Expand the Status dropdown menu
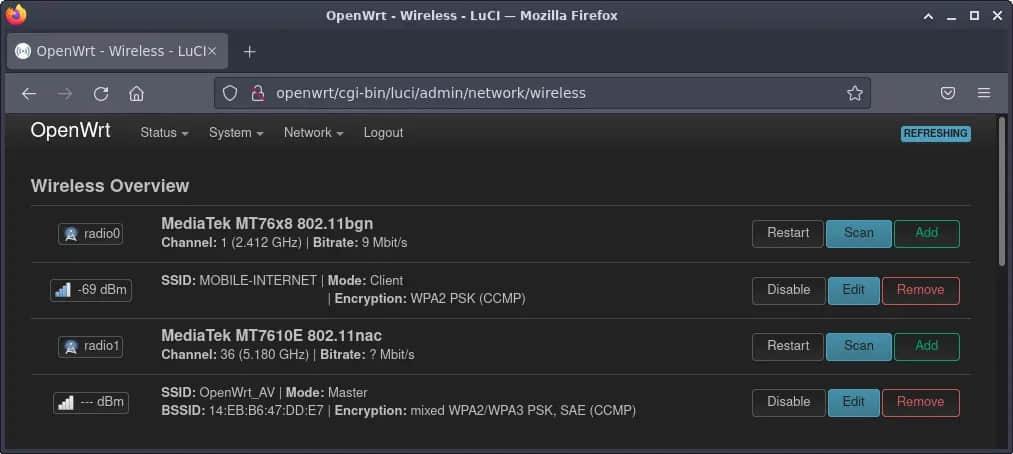 (x=164, y=133)
